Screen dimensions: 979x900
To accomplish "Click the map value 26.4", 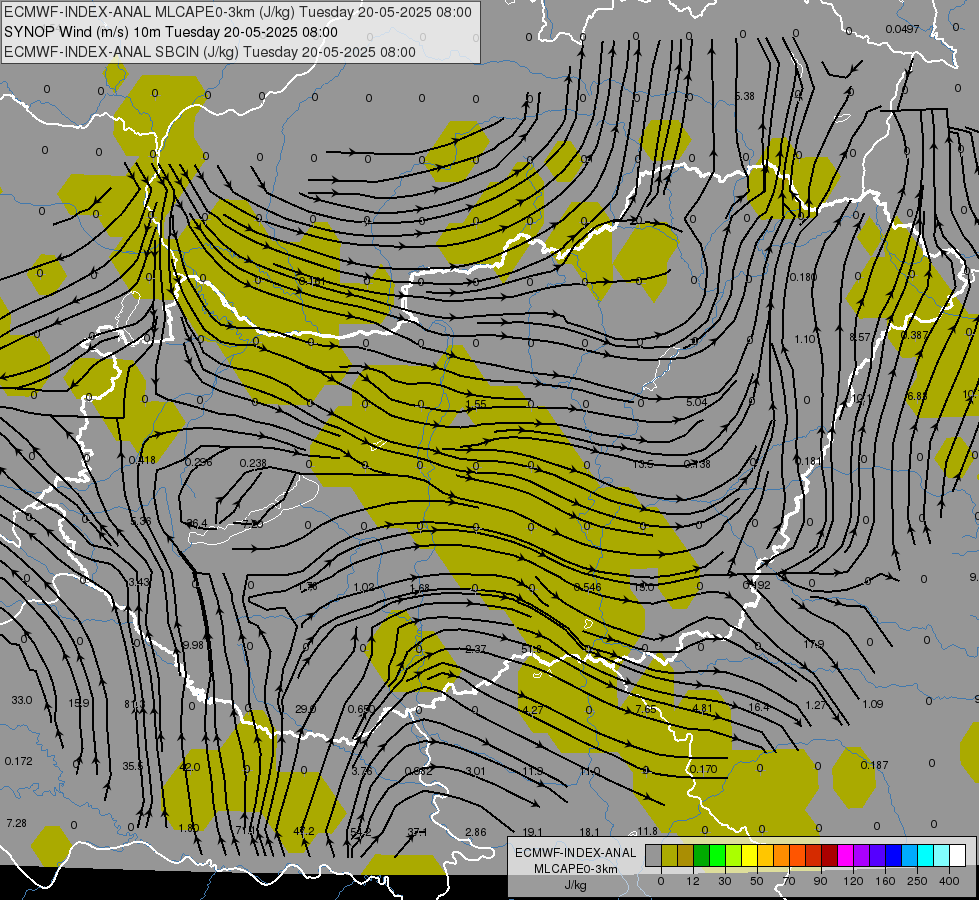I will click(x=197, y=523).
